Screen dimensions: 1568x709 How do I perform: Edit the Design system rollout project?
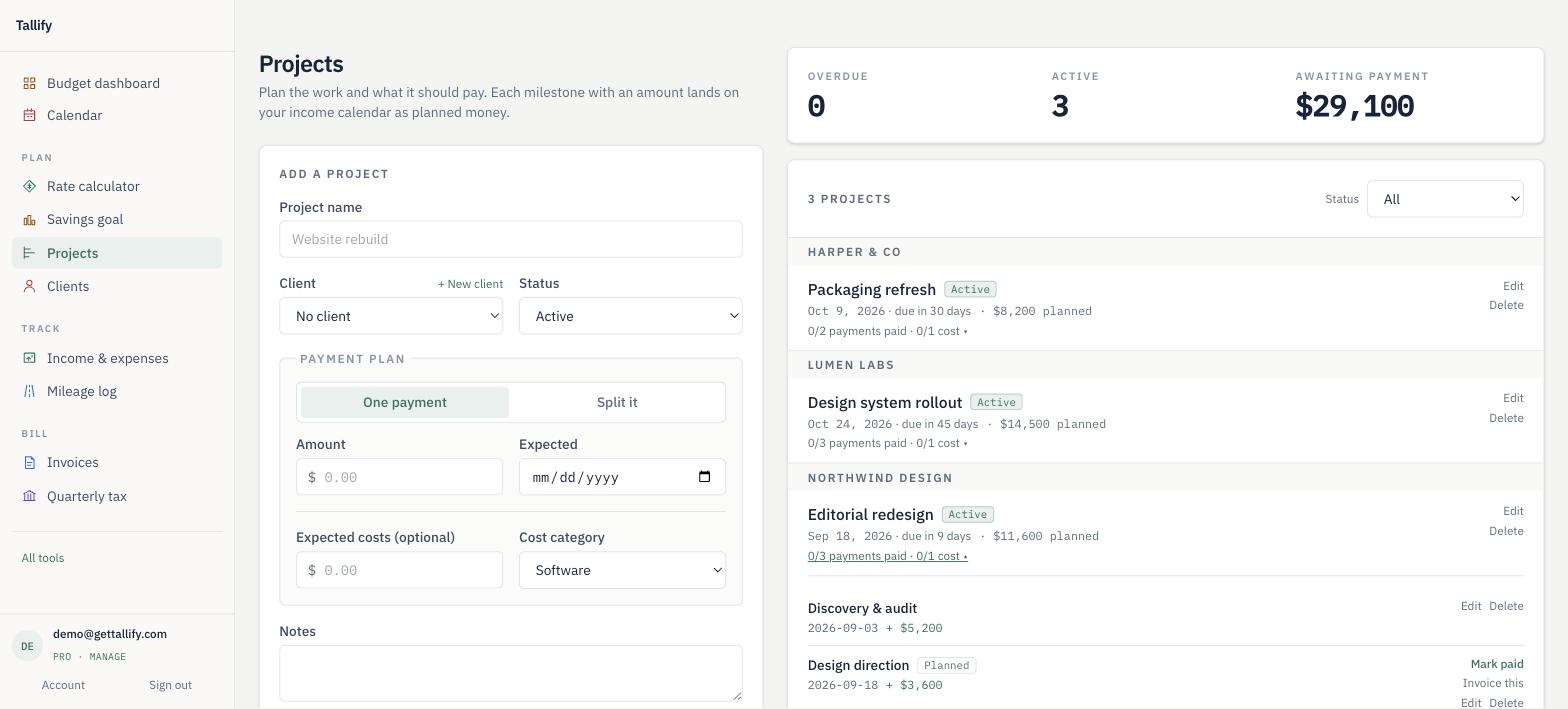tap(1513, 398)
